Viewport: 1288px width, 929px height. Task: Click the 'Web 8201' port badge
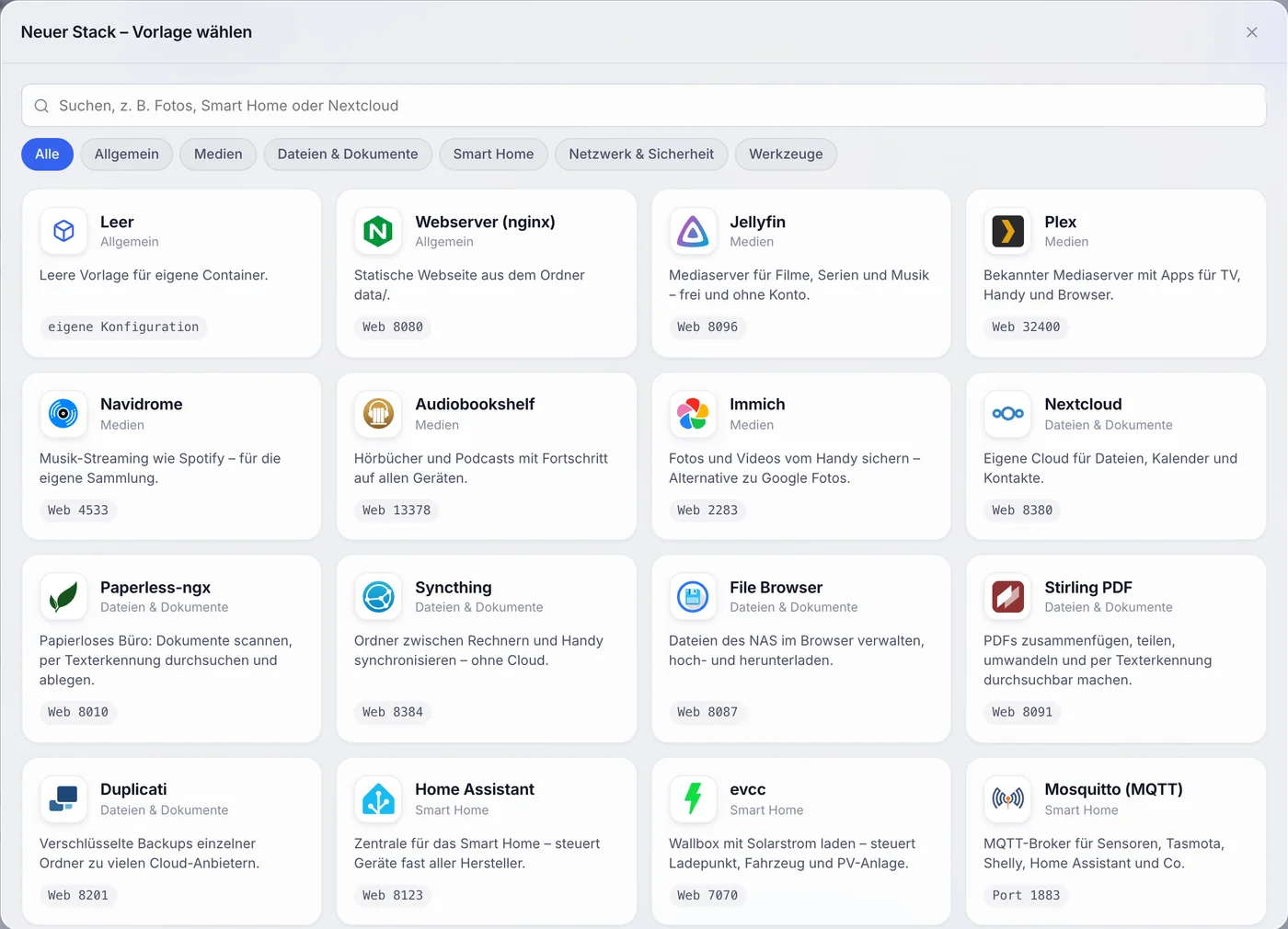tap(78, 895)
